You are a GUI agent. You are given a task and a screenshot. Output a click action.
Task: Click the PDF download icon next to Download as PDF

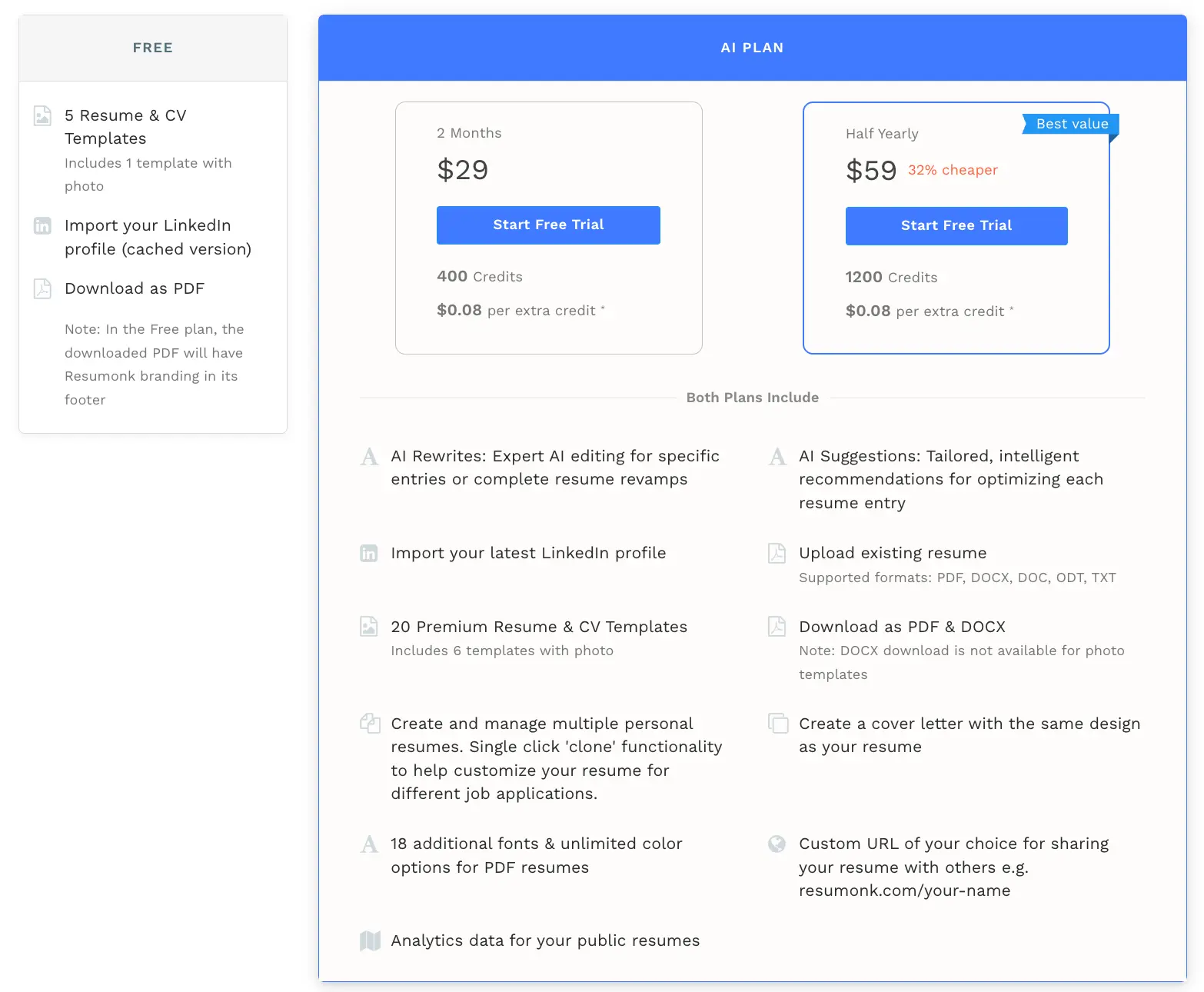coord(42,289)
